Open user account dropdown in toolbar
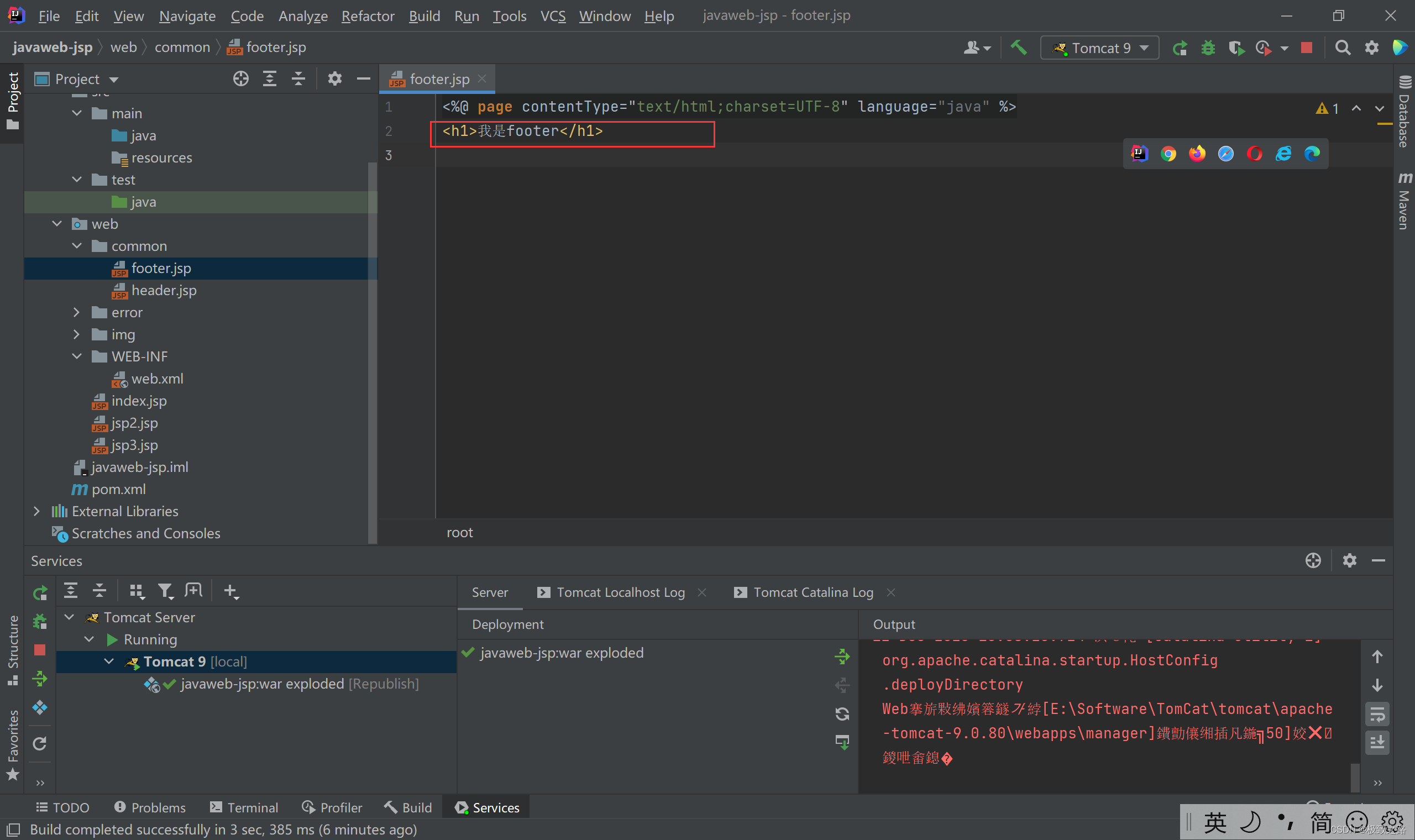This screenshot has width=1415, height=840. point(977,48)
